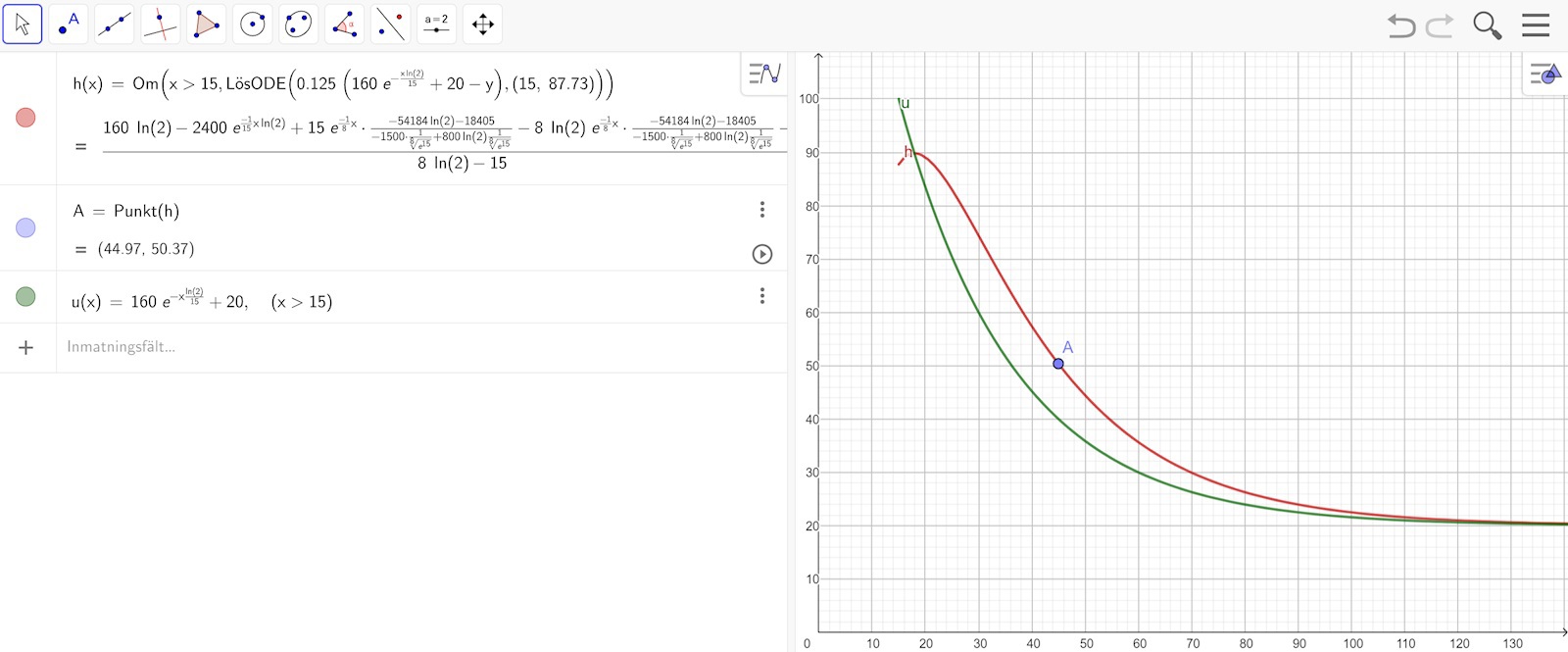This screenshot has width=1568, height=652.
Task: Select Move Graphics View tool
Action: click(x=483, y=25)
